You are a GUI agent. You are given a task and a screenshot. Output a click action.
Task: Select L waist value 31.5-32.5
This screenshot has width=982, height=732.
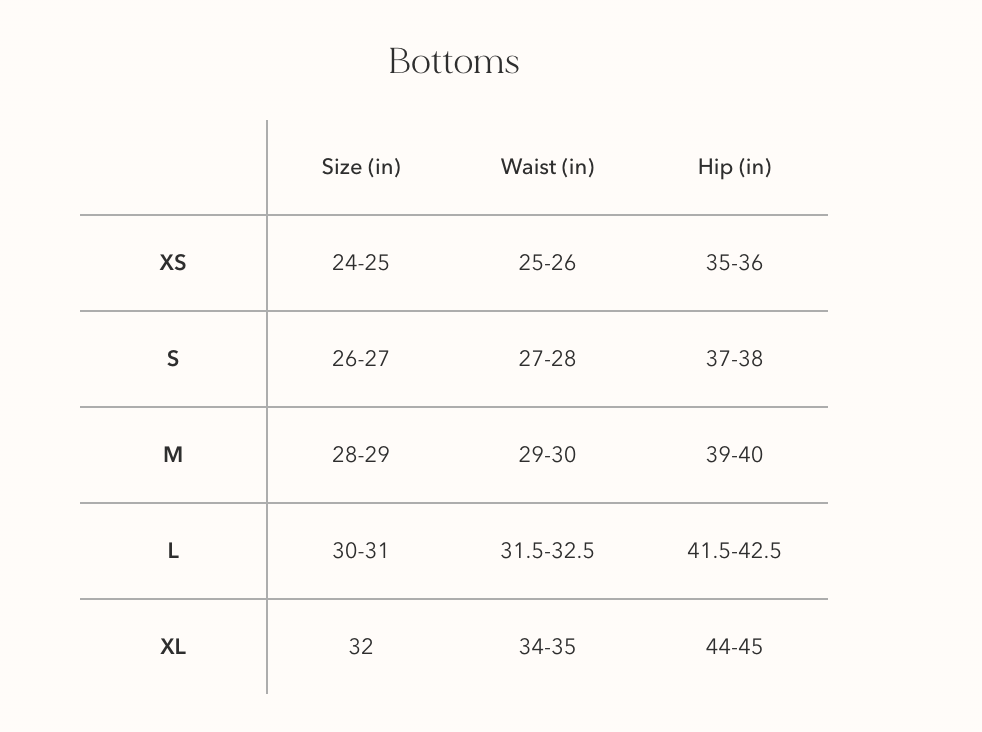pos(547,551)
